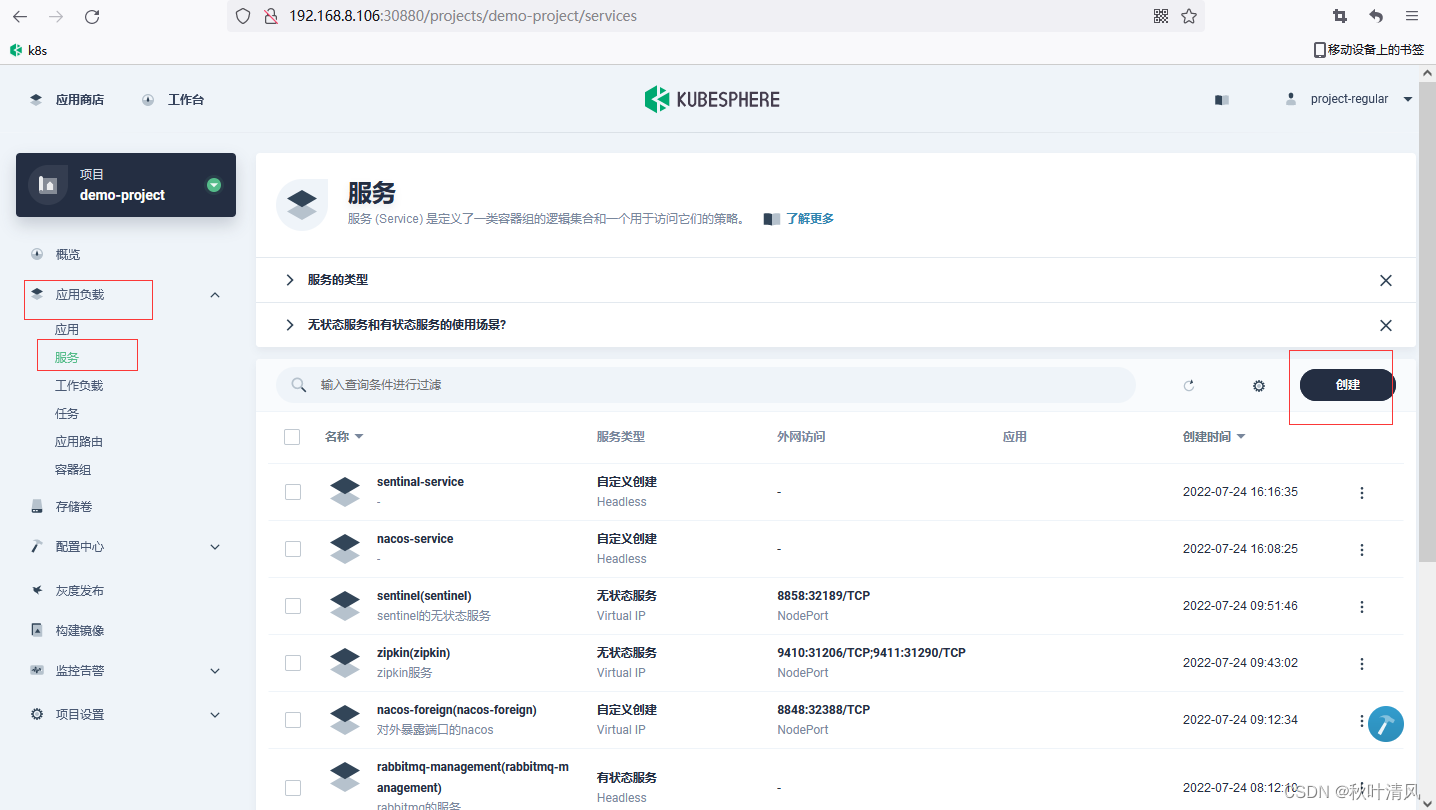Sort by 名称 column

[344, 437]
